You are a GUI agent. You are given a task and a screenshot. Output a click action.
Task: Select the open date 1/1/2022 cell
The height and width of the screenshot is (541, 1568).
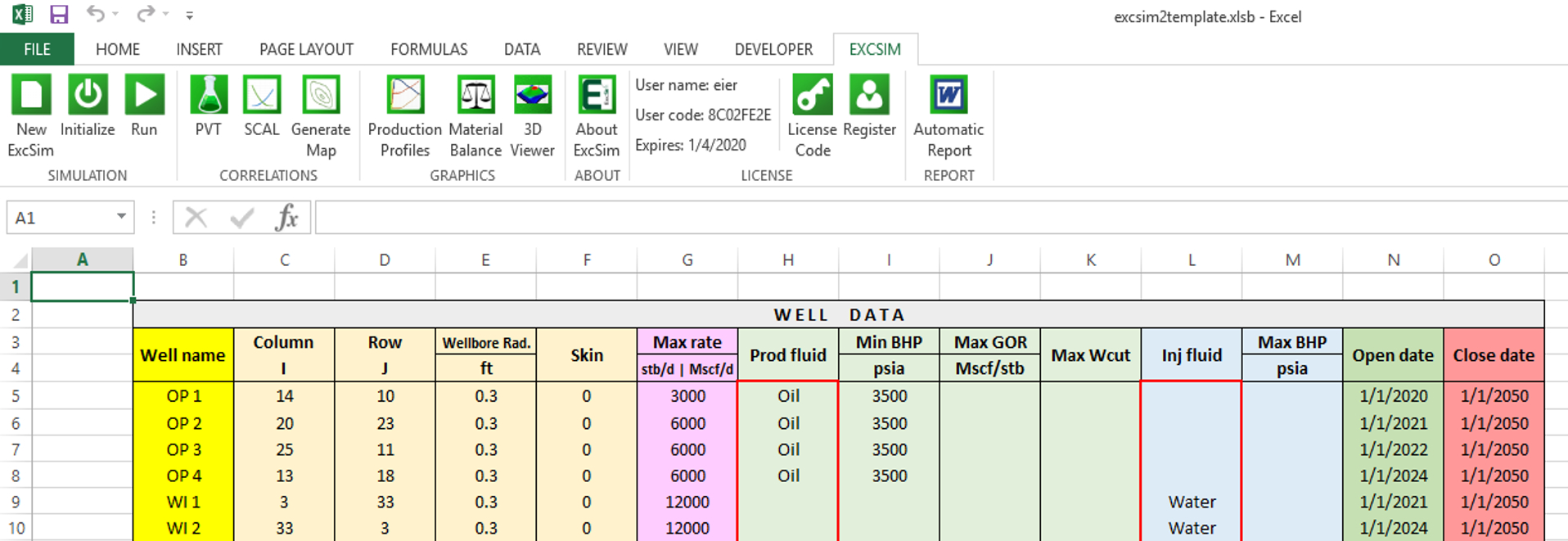tap(1393, 449)
